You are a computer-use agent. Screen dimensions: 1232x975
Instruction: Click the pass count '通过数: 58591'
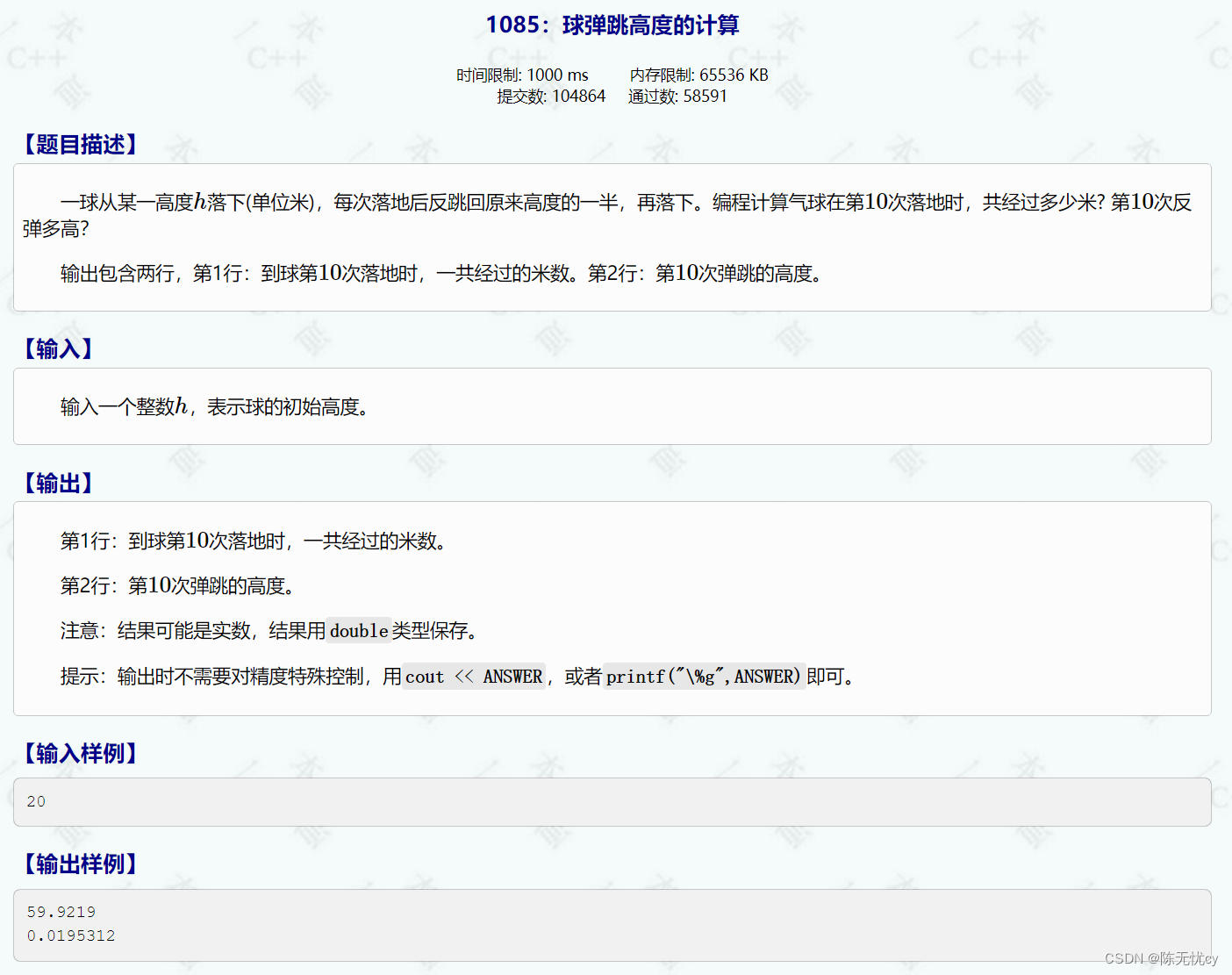tap(677, 97)
